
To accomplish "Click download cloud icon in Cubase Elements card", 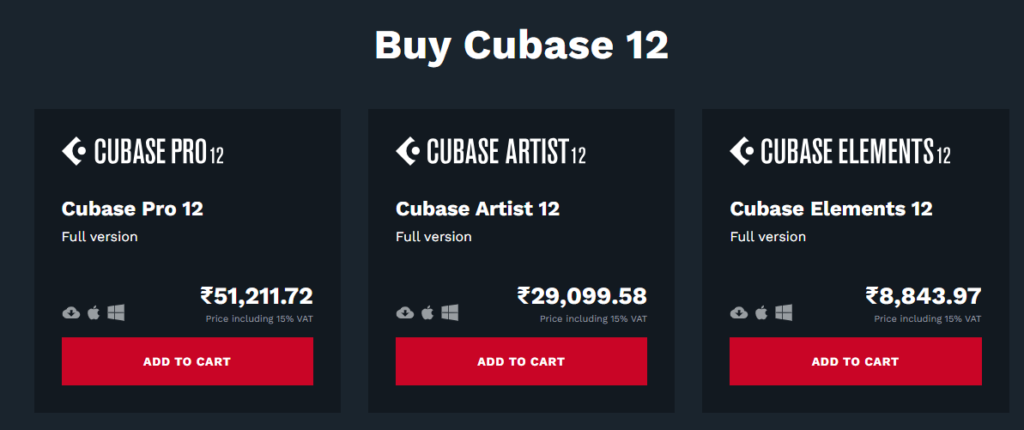I will coord(739,313).
